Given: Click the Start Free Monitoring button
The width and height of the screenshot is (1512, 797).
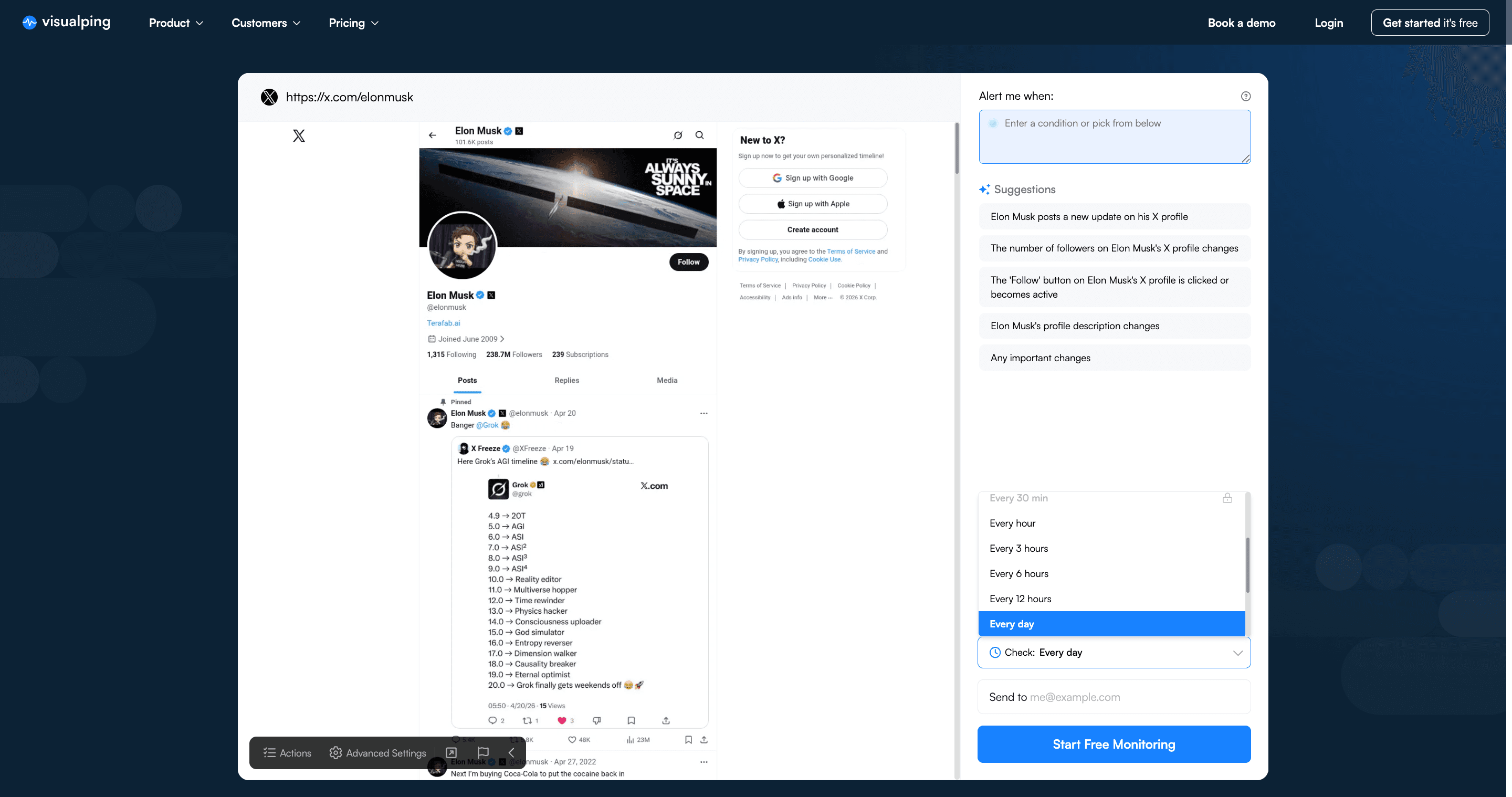Looking at the screenshot, I should [1114, 744].
